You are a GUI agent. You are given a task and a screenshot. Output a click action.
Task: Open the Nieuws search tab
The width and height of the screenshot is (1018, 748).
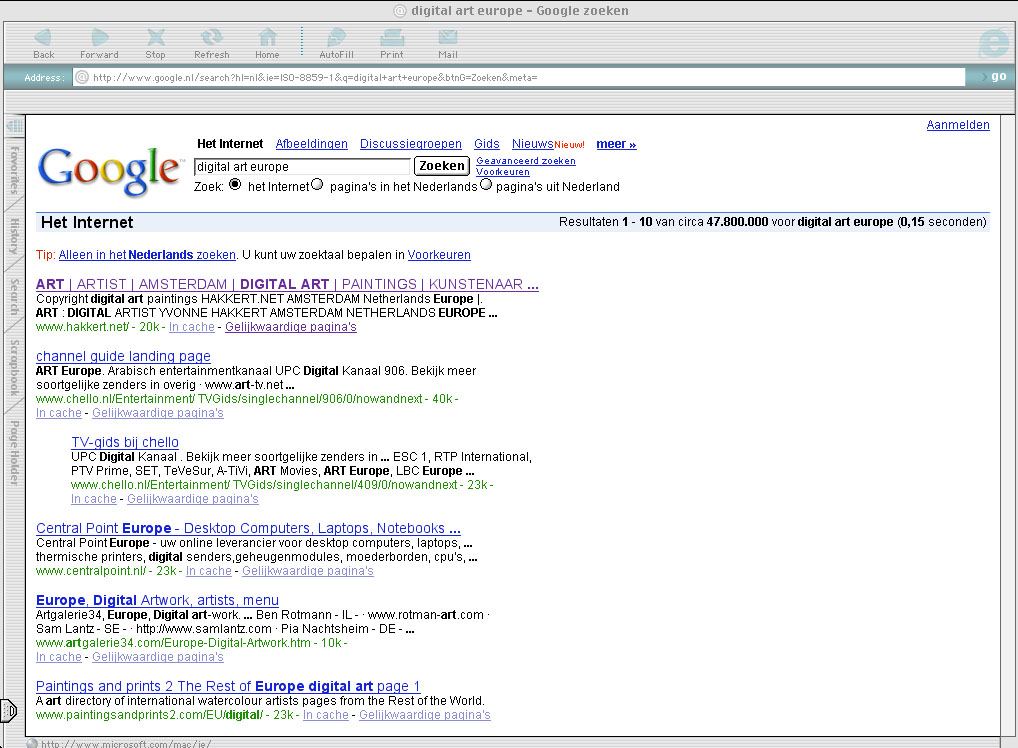[532, 144]
